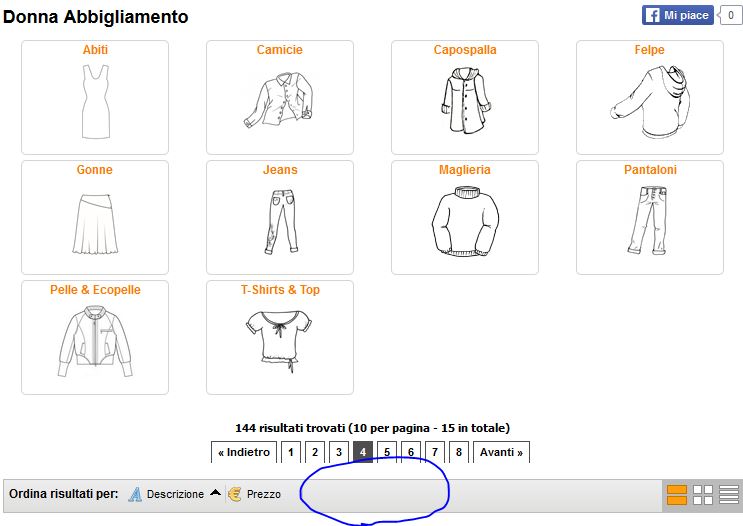Open the Abiti category title link

(95, 50)
